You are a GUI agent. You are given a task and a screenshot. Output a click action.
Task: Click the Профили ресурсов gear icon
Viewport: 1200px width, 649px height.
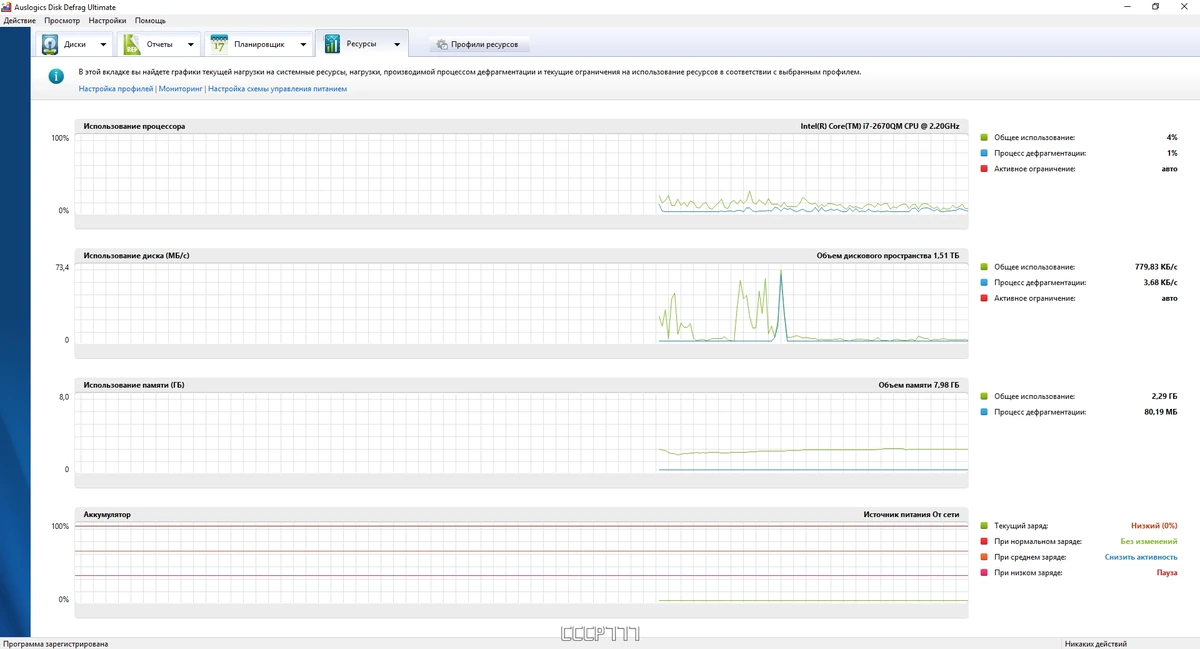[442, 45]
